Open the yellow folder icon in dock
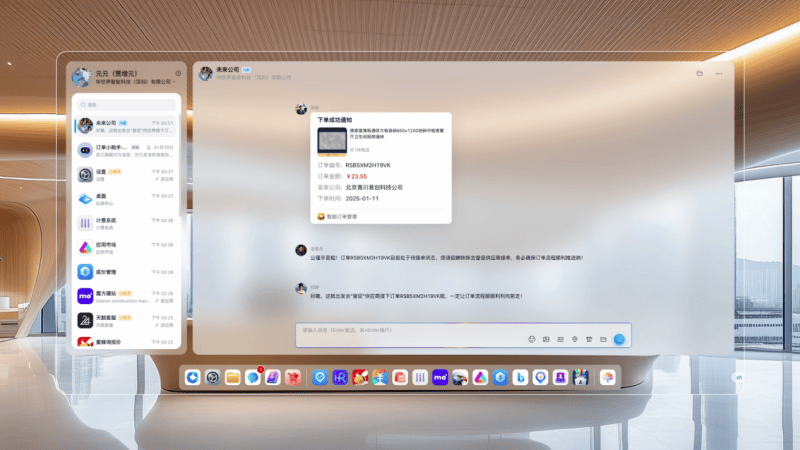Image resolution: width=800 pixels, height=450 pixels. pos(232,377)
